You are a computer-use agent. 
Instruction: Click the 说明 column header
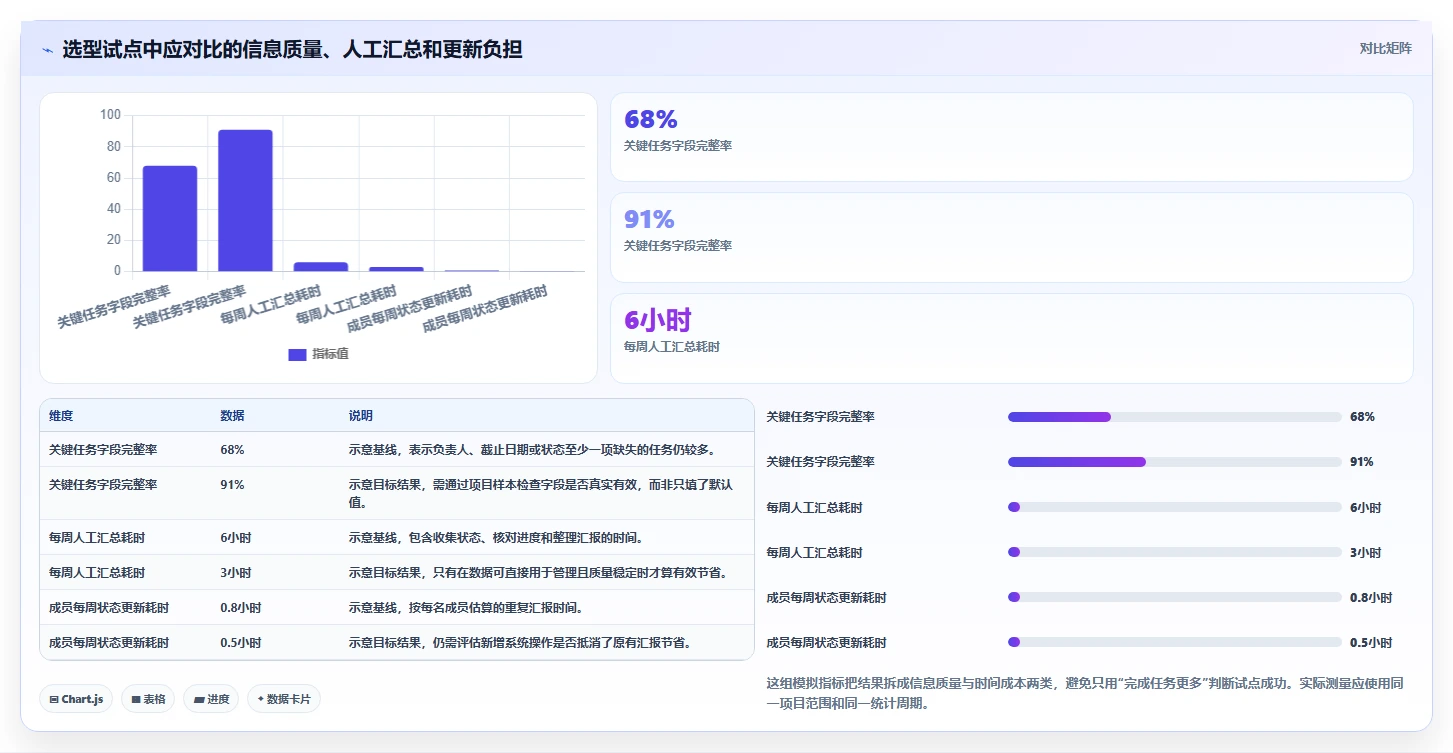pyautogui.click(x=360, y=416)
